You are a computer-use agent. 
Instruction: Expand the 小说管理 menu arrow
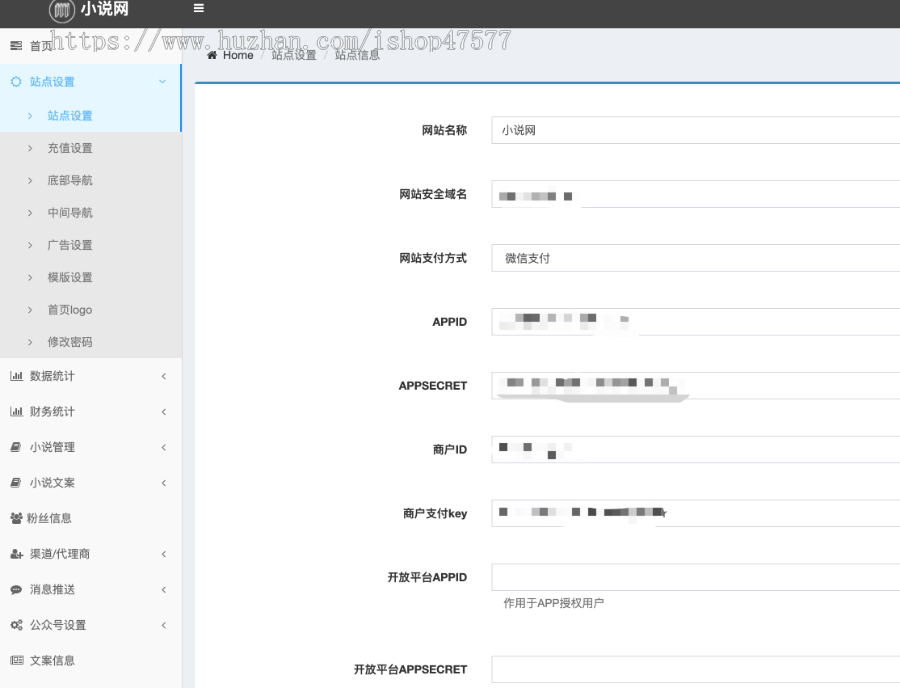point(164,447)
